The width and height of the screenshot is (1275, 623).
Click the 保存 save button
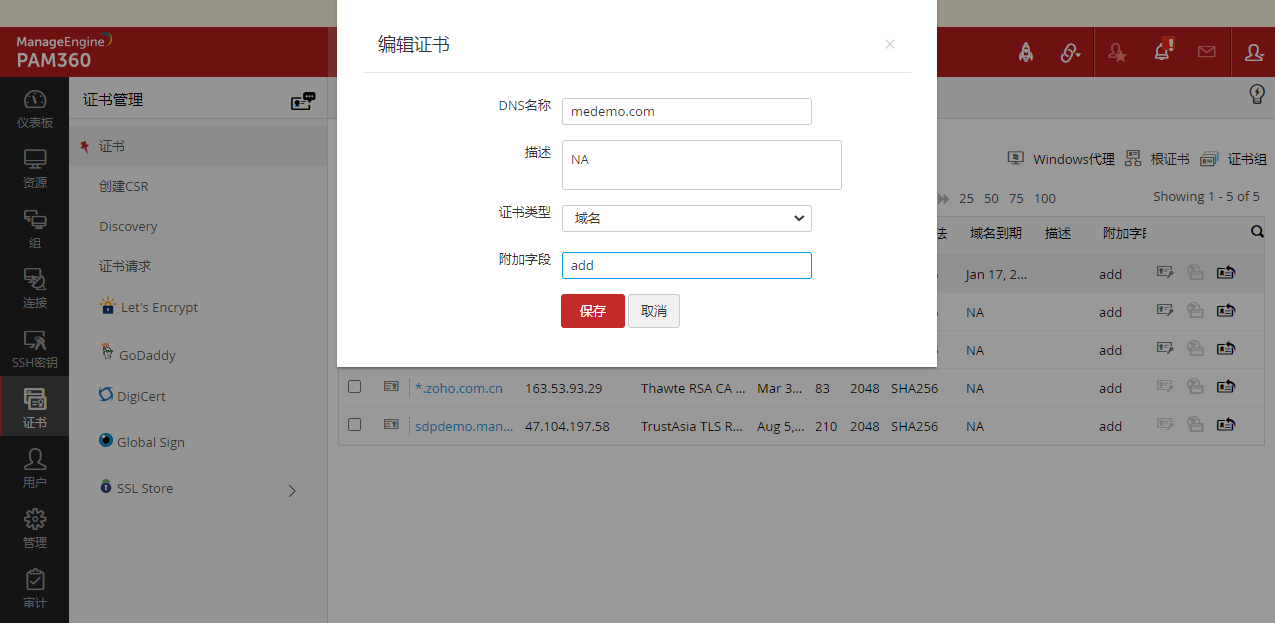coord(593,311)
